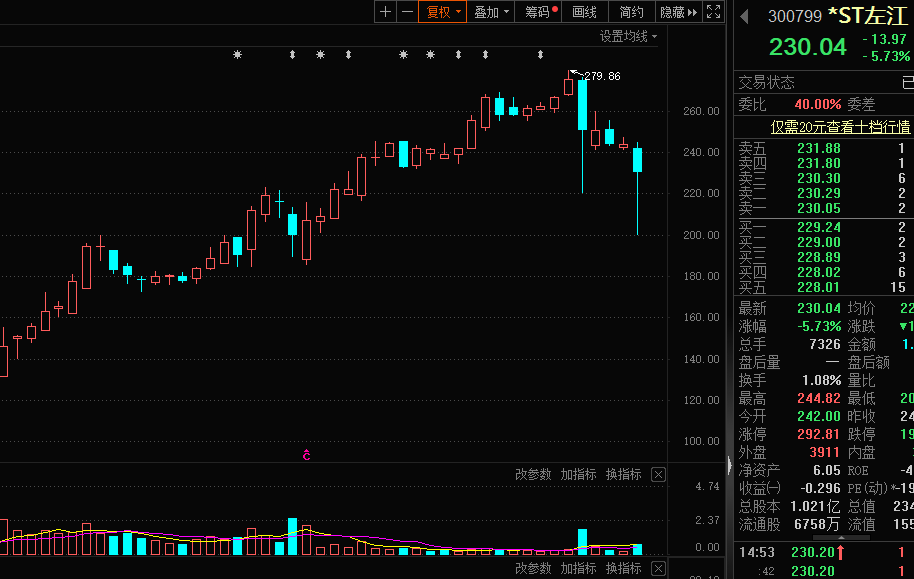Click the minus zoom-out chart icon
The image size is (914, 579).
pyautogui.click(x=407, y=12)
